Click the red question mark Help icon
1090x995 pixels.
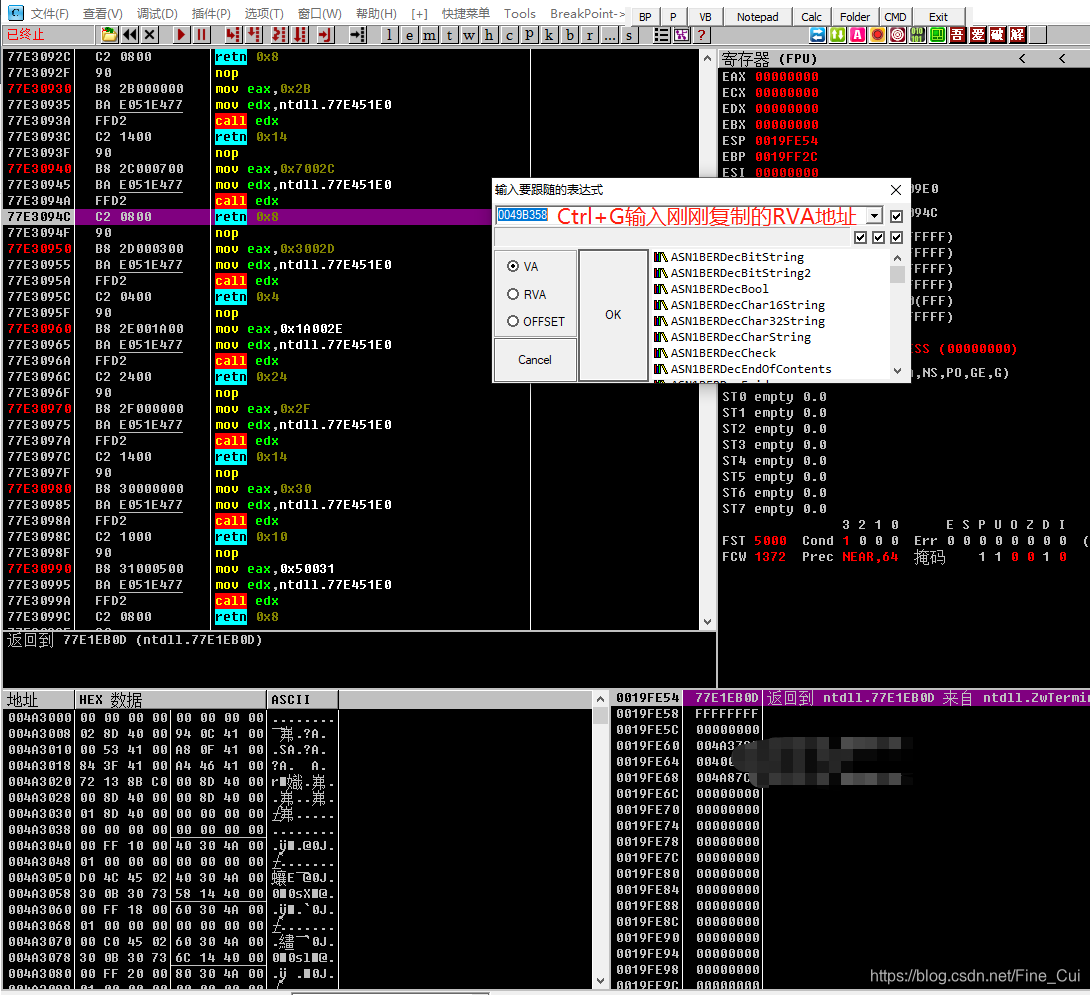(x=701, y=35)
